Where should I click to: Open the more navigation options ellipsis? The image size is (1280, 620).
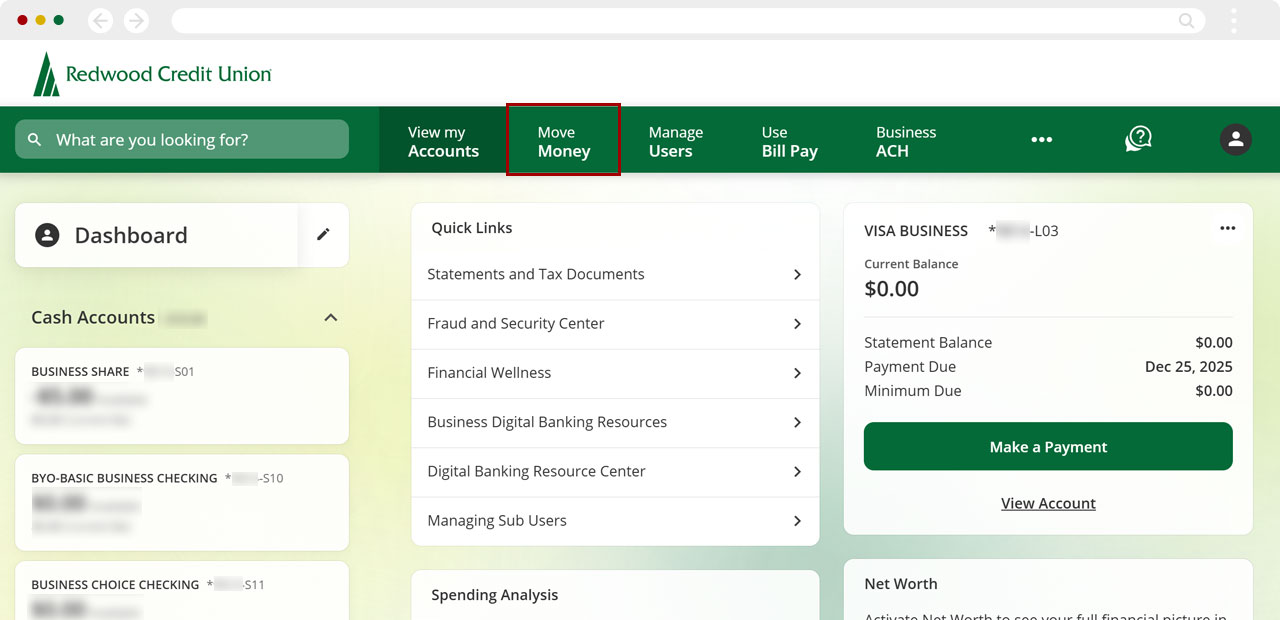(1042, 140)
